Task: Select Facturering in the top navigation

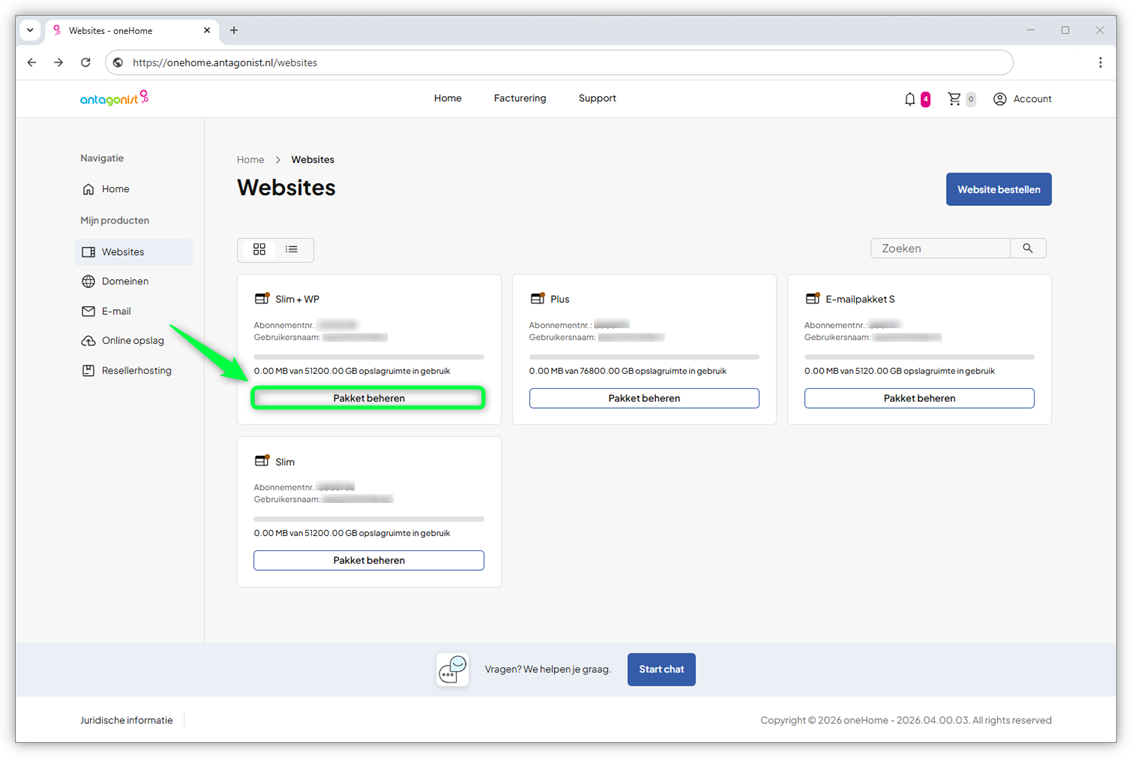Action: pyautogui.click(x=519, y=98)
